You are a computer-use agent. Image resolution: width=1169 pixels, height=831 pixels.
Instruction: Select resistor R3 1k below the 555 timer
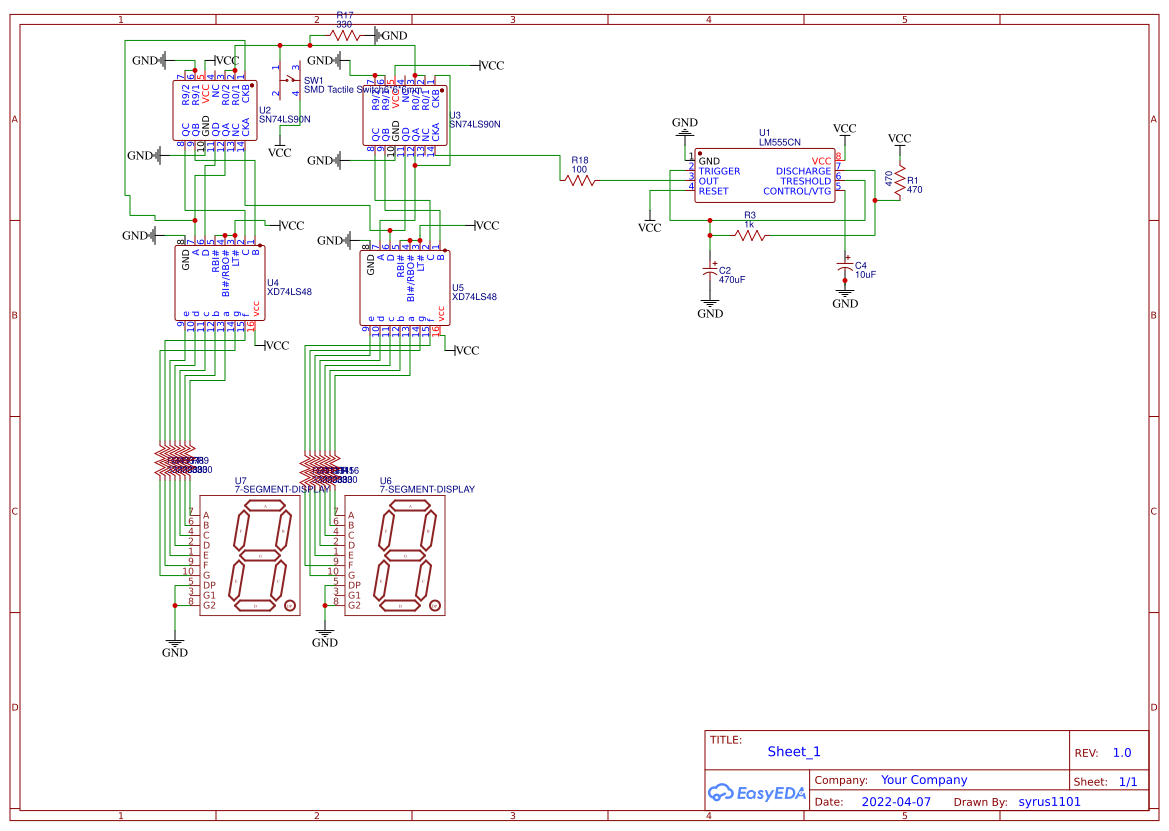(750, 237)
